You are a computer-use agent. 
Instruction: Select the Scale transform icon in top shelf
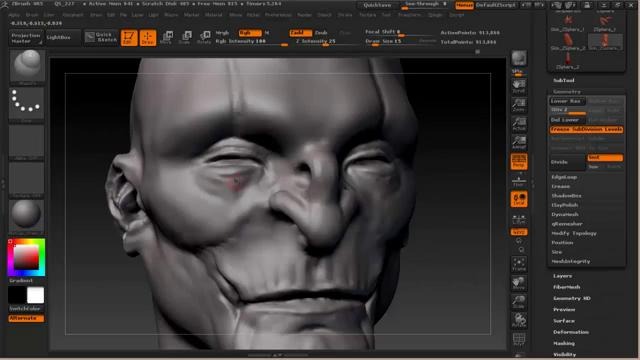tap(185, 38)
